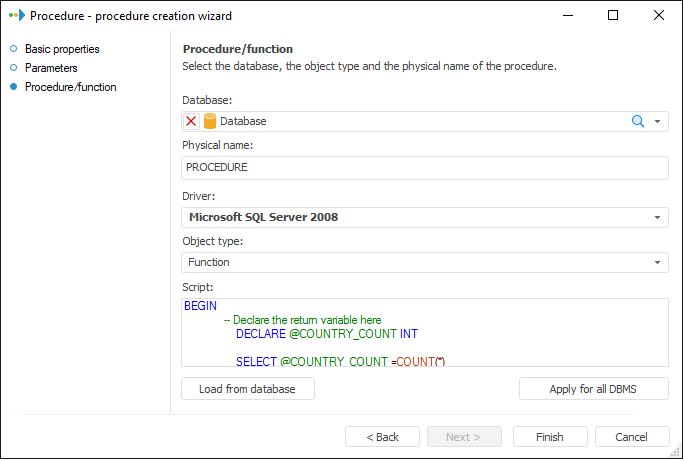Viewport: 684px width, 461px height.
Task: Select the Parameters wizard step
Action: (x=51, y=68)
